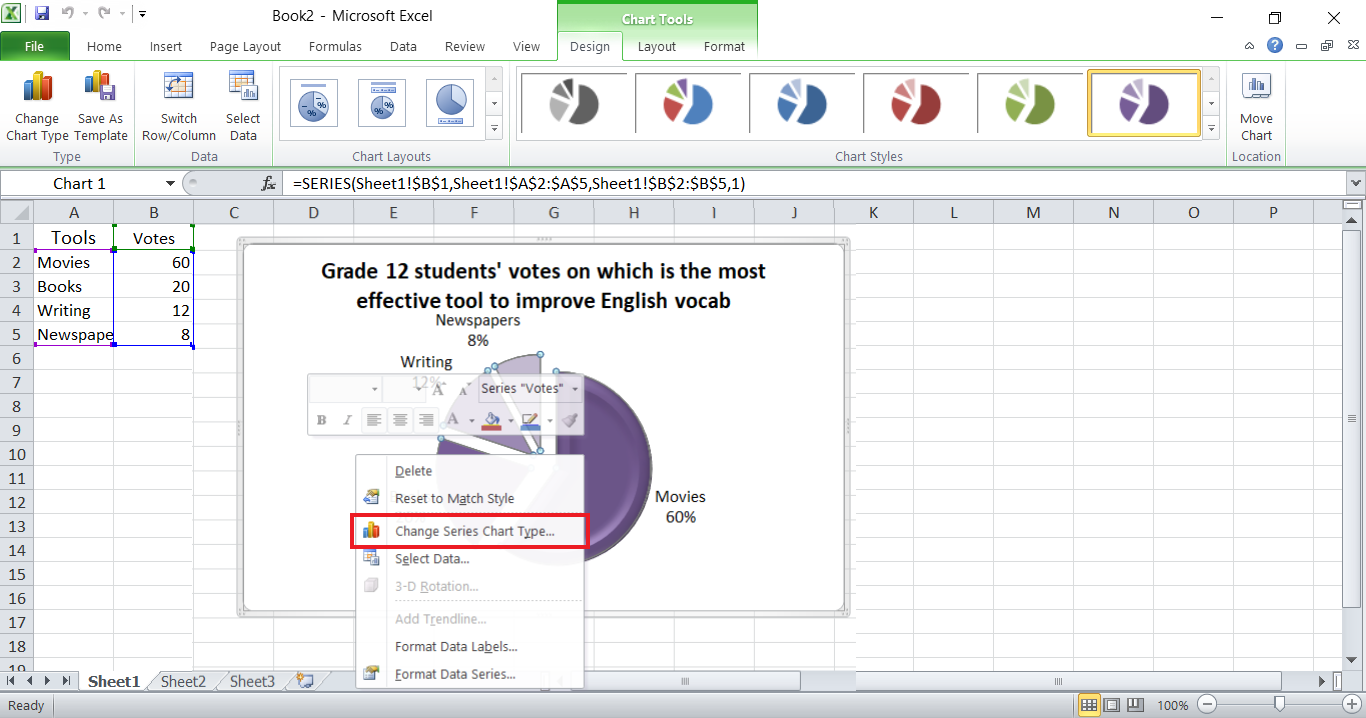The image size is (1366, 718).
Task: Switch to the Layout tab under Chart Tools
Action: 657,46
